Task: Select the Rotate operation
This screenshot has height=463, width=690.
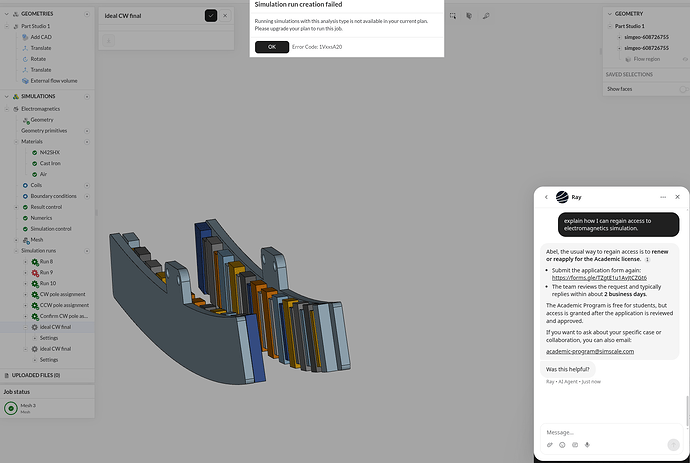Action: [38, 59]
